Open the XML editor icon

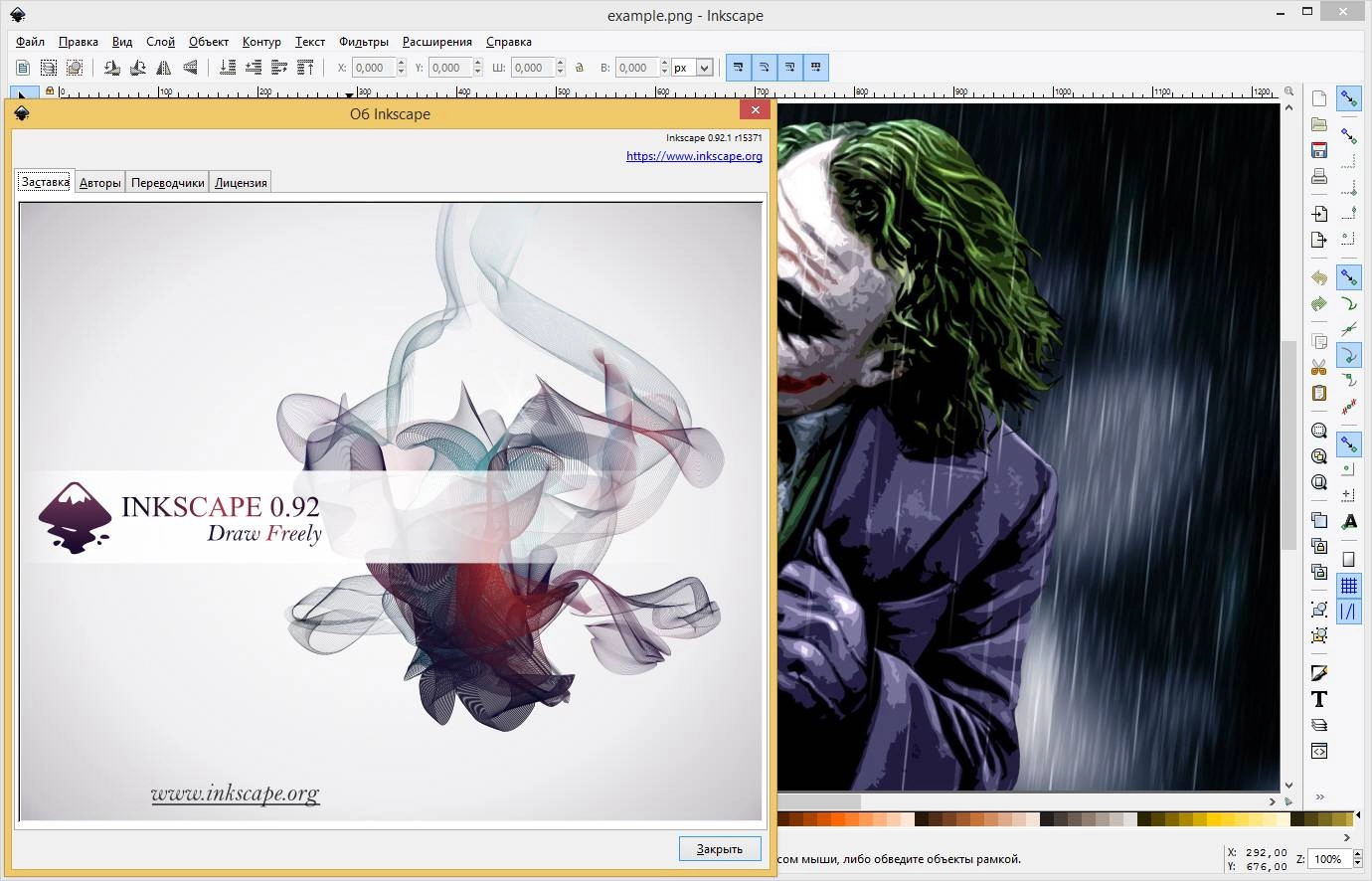1319,751
